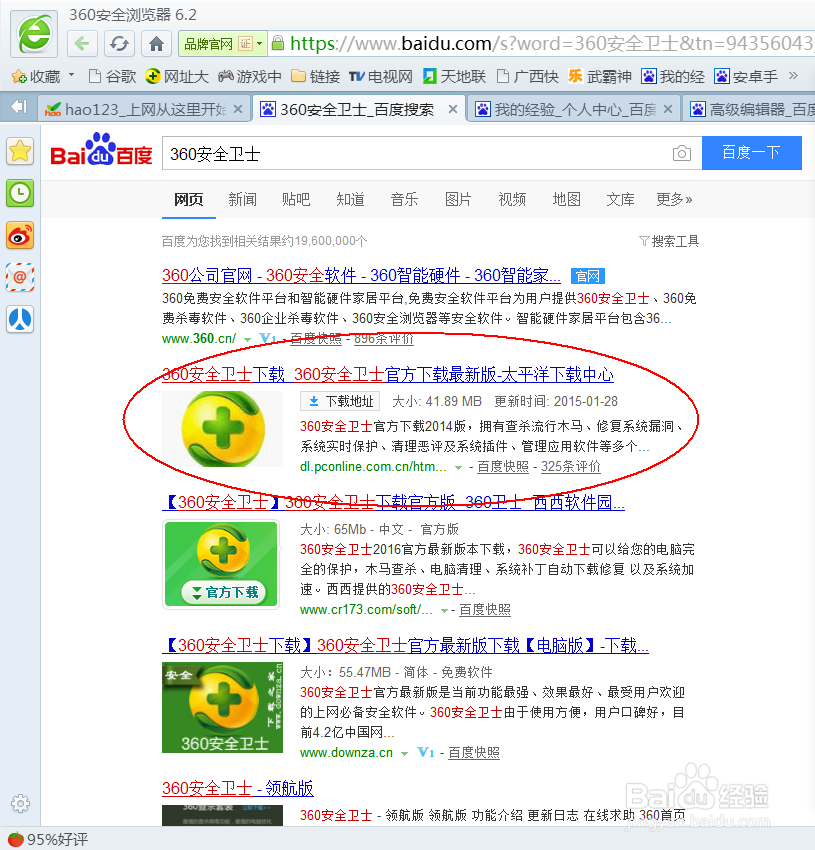Open the 天地联 bookmark
This screenshot has width=815, height=850.
tap(454, 76)
